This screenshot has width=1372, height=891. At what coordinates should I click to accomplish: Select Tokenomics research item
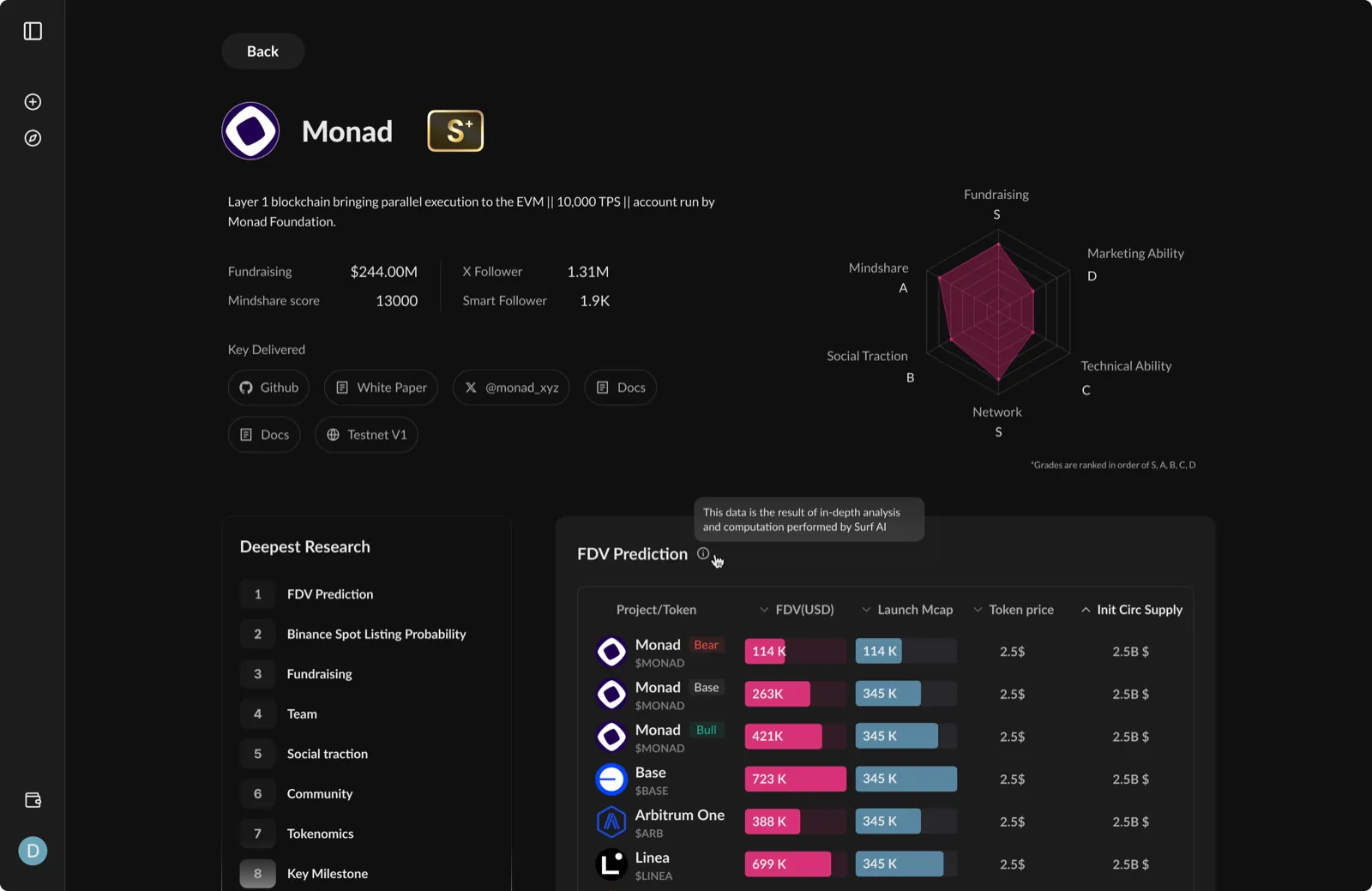(x=366, y=834)
